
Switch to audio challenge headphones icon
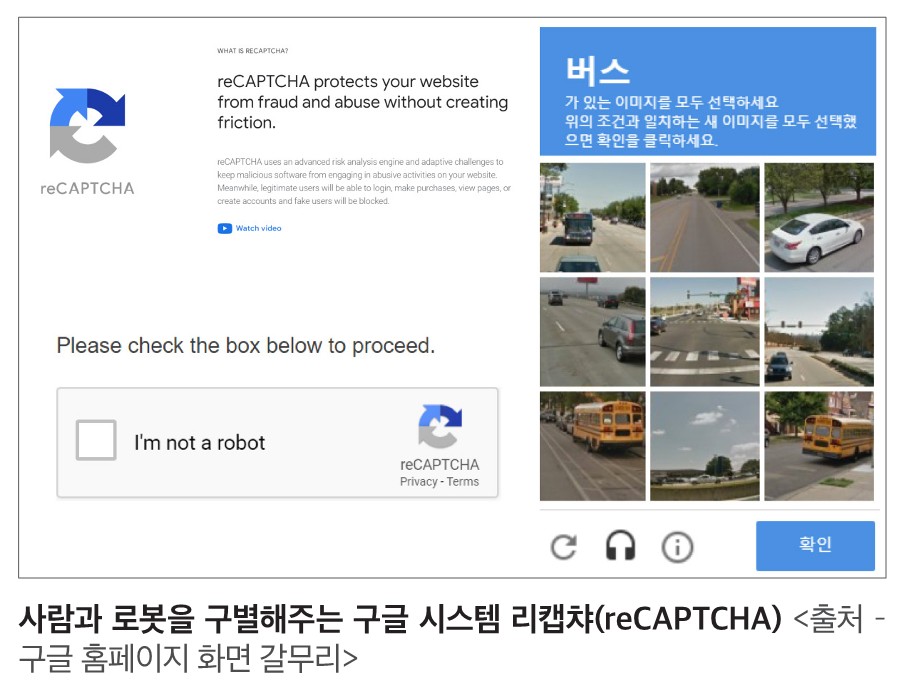[x=620, y=546]
